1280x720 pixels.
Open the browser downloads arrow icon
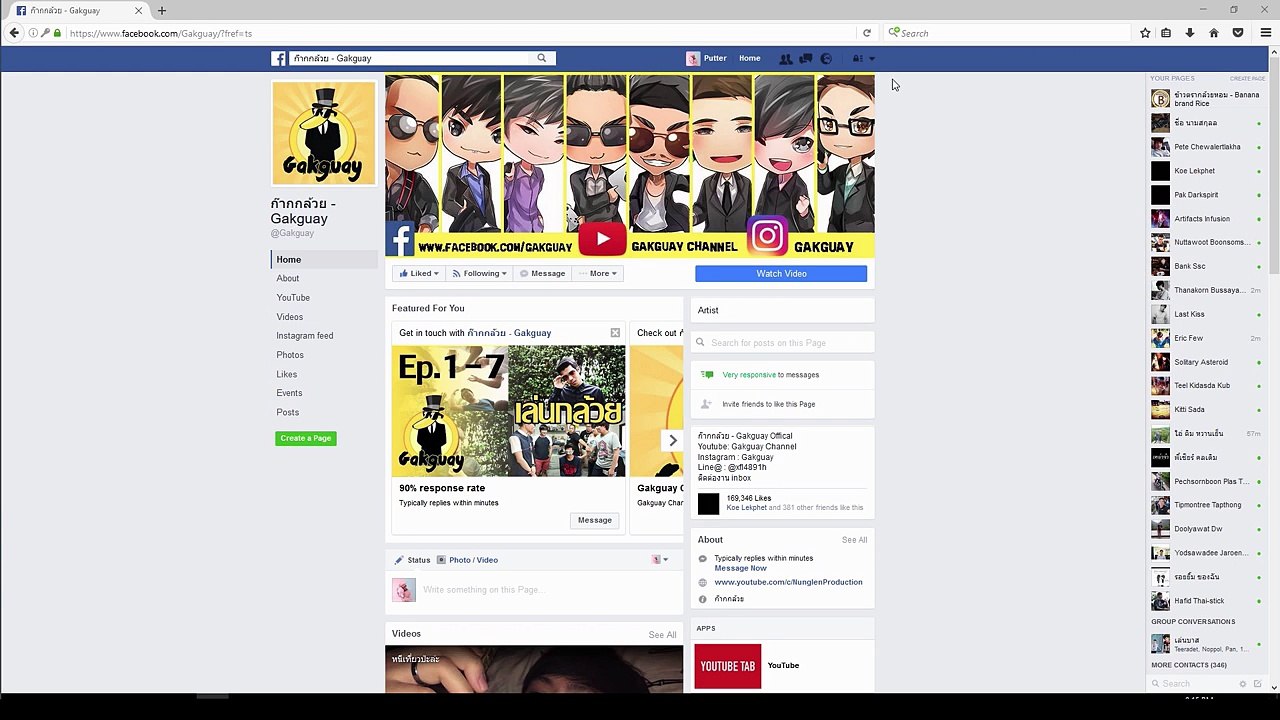(1190, 33)
